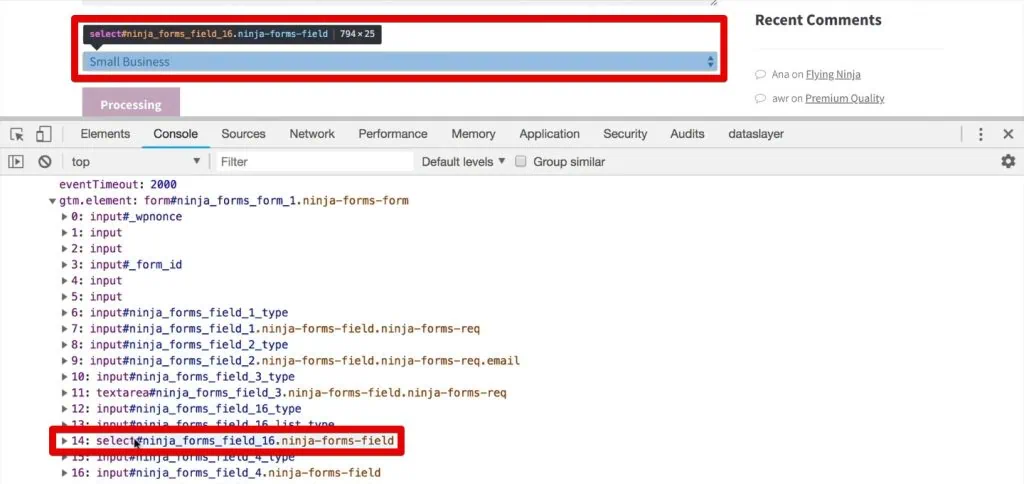Click entry 5: input
The image size is (1024, 484).
tap(97, 297)
